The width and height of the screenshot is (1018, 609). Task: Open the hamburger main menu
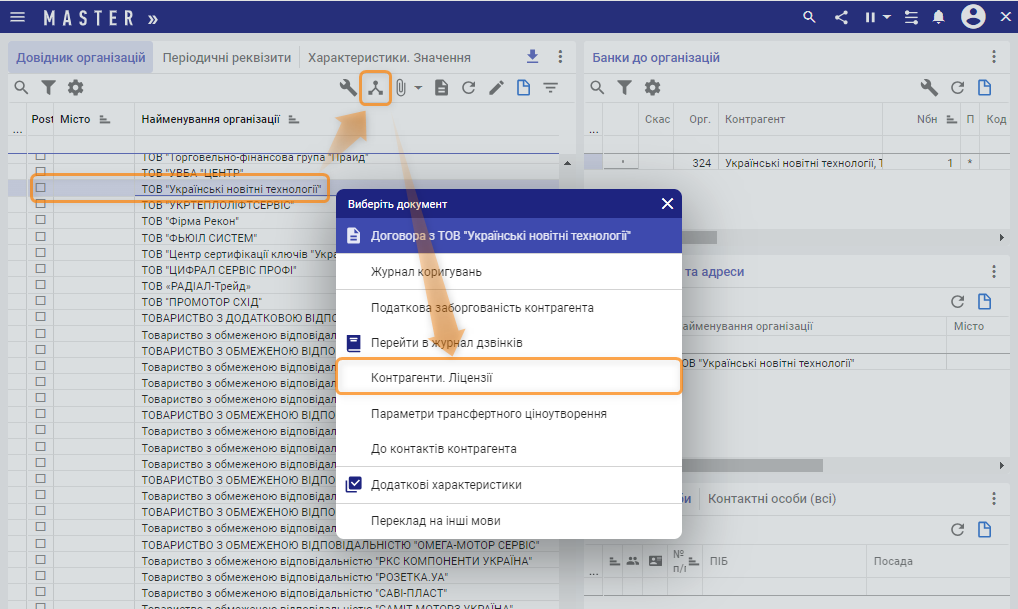coord(18,17)
